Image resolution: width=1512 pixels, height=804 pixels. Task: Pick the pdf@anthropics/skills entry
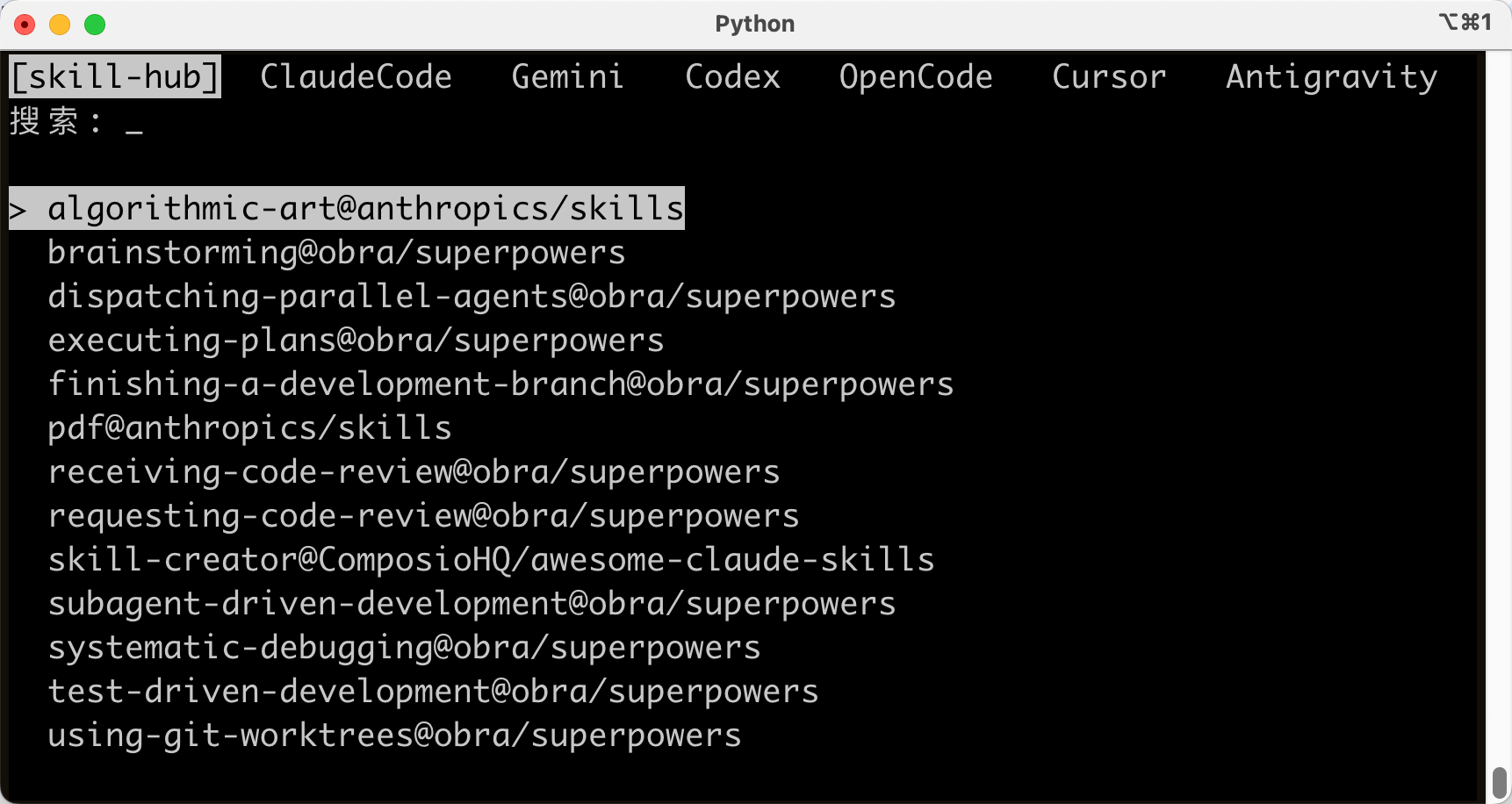point(249,428)
